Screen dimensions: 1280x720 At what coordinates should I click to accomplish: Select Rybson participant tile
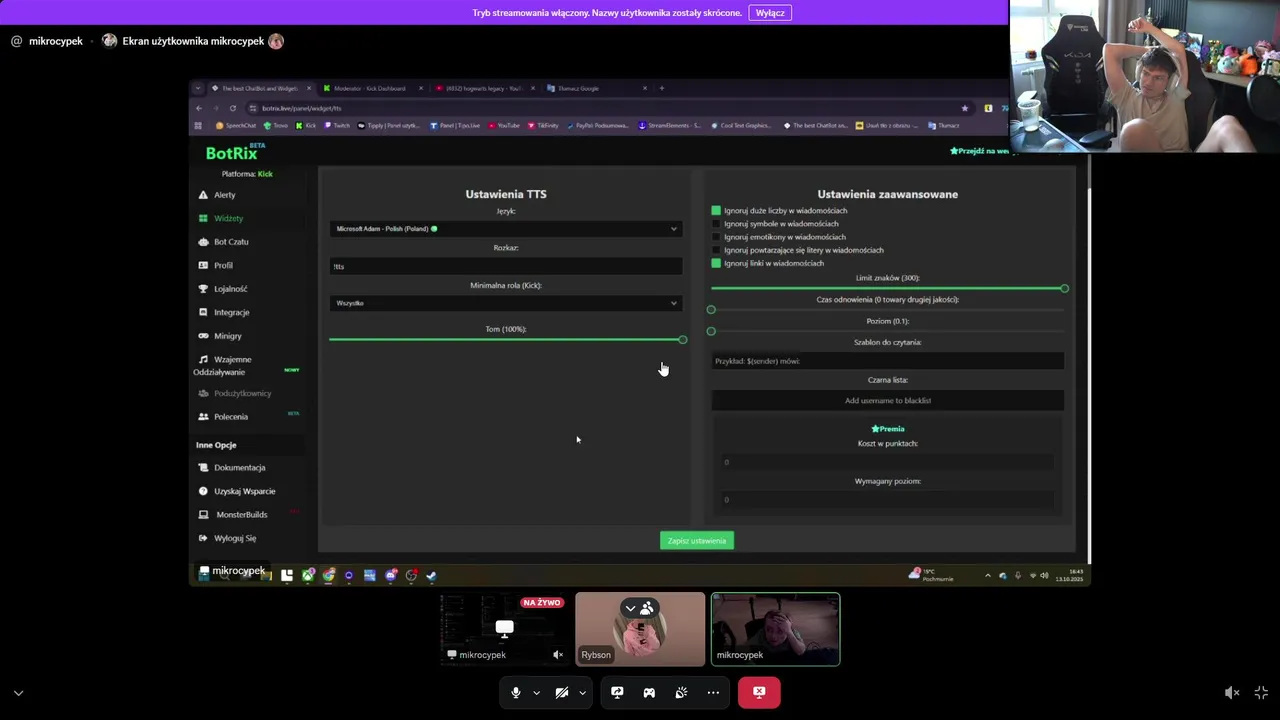pyautogui.click(x=640, y=629)
